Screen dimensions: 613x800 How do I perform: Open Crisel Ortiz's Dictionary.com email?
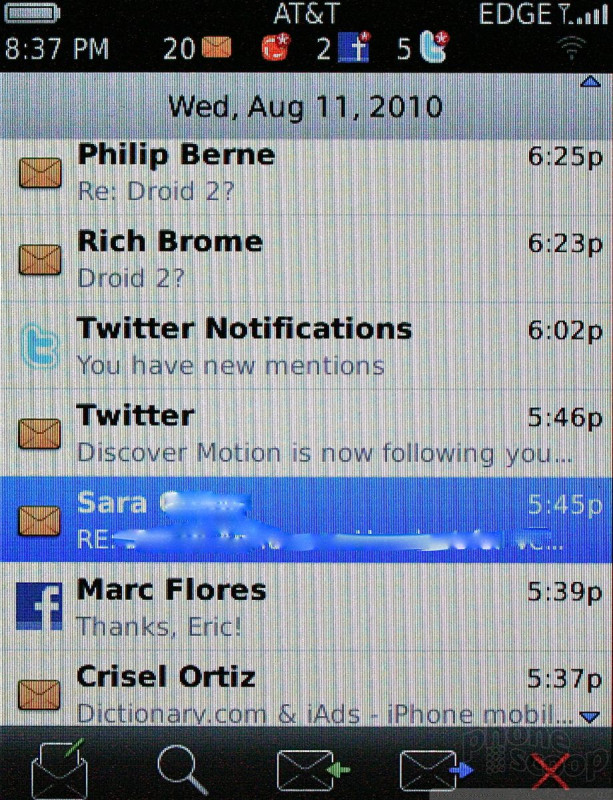(306, 689)
